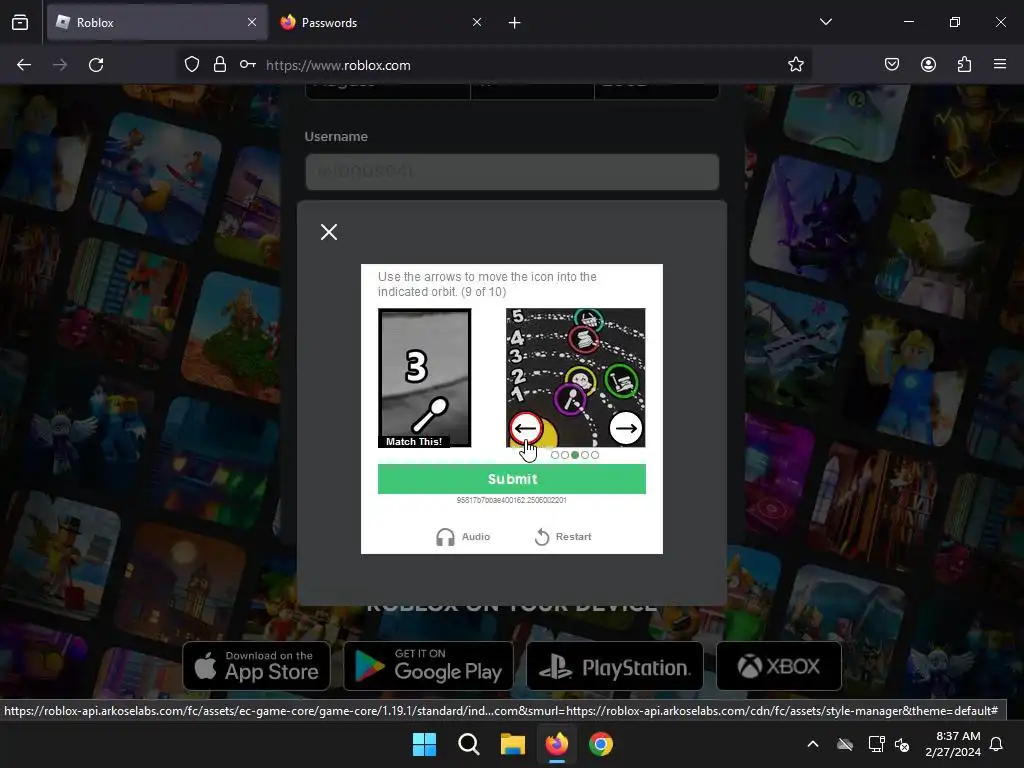Submit the captcha answer

[512, 479]
